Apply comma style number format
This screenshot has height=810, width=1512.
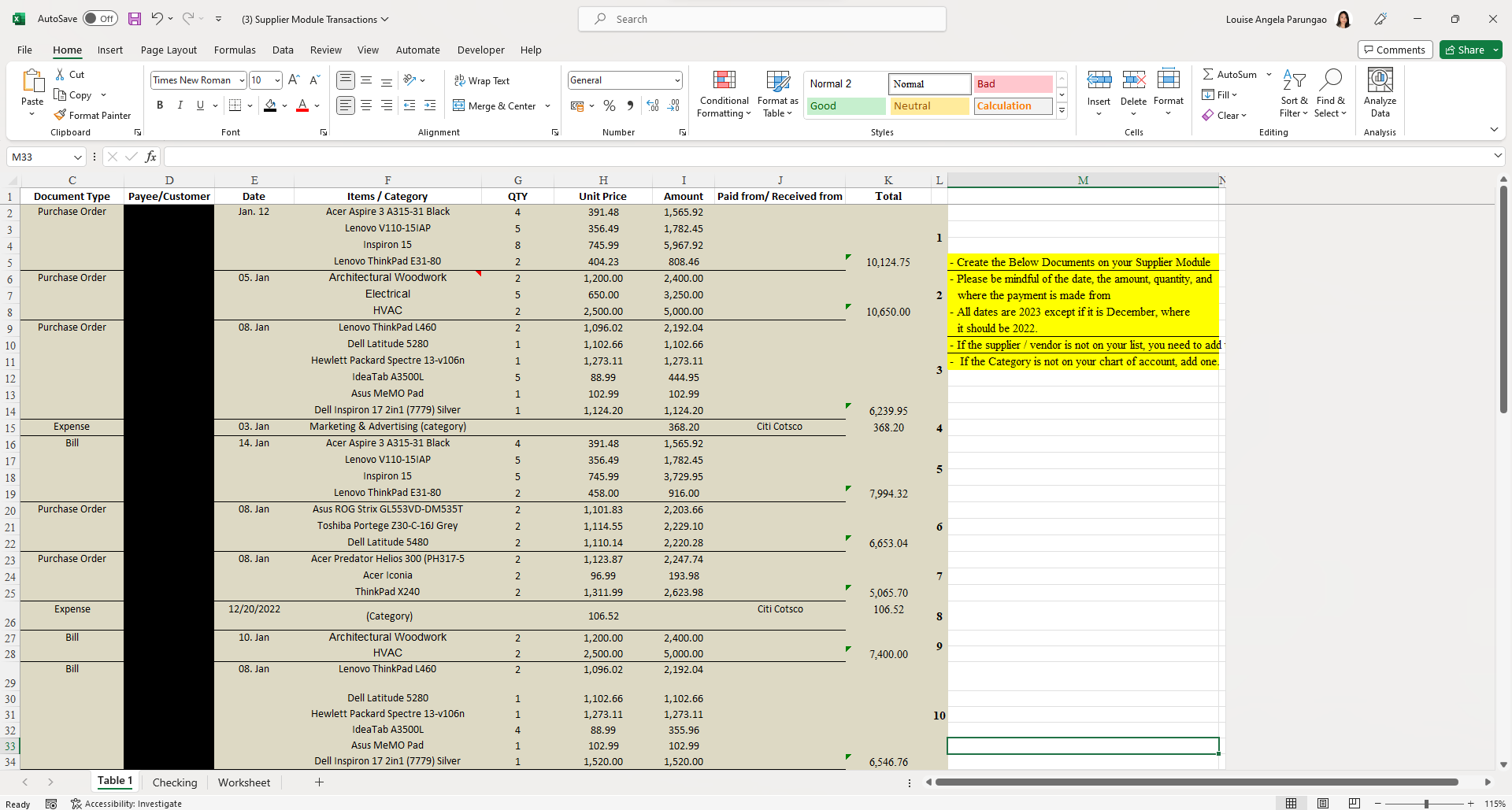click(630, 105)
